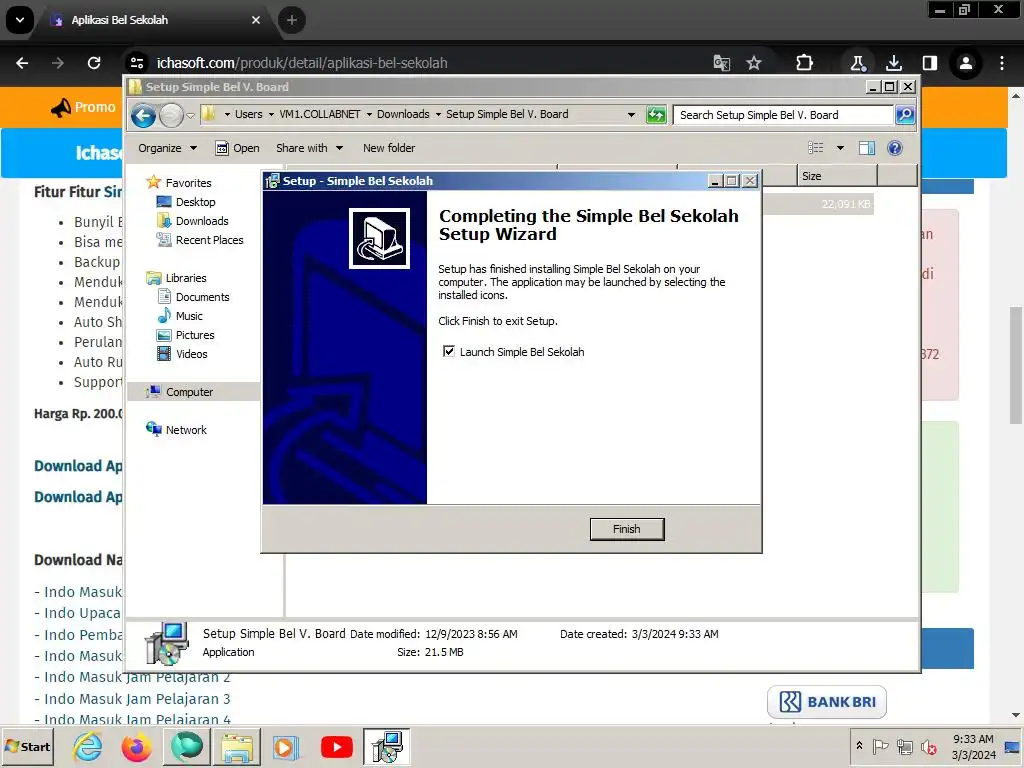Image resolution: width=1024 pixels, height=768 pixels.
Task: Open Chrome three-dot menu
Action: (x=1002, y=63)
